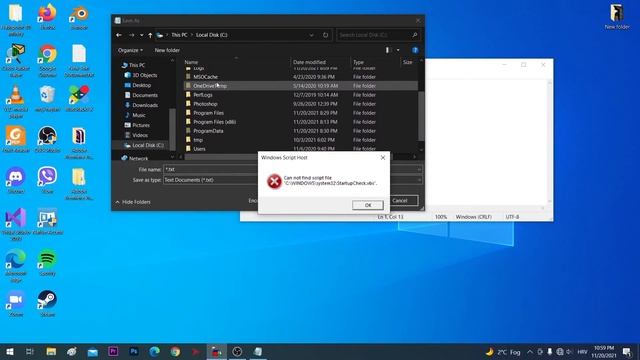This screenshot has height=360, width=640.
Task: Select the Users folder row
Action: coord(300,148)
